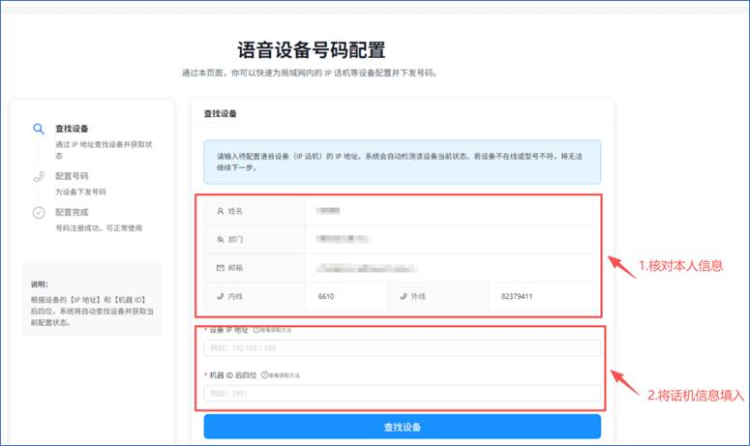Click the external line number 82379411
The height and width of the screenshot is (446, 750).
click(517, 297)
